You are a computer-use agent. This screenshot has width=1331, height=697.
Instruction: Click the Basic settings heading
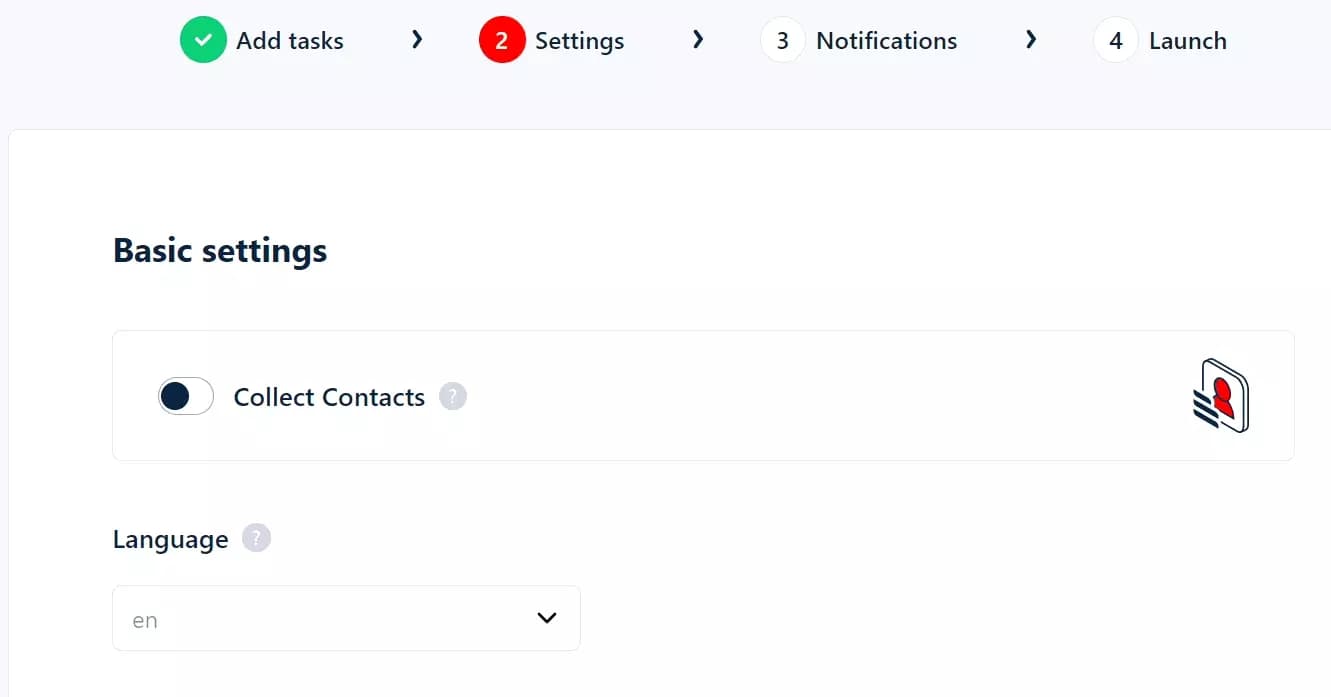coord(219,250)
